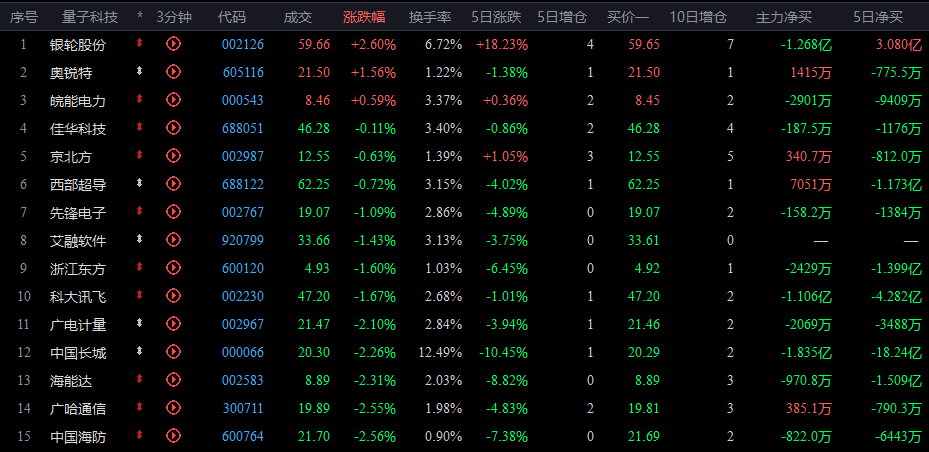Click the white marker icon beside 中国长城

click(139, 351)
